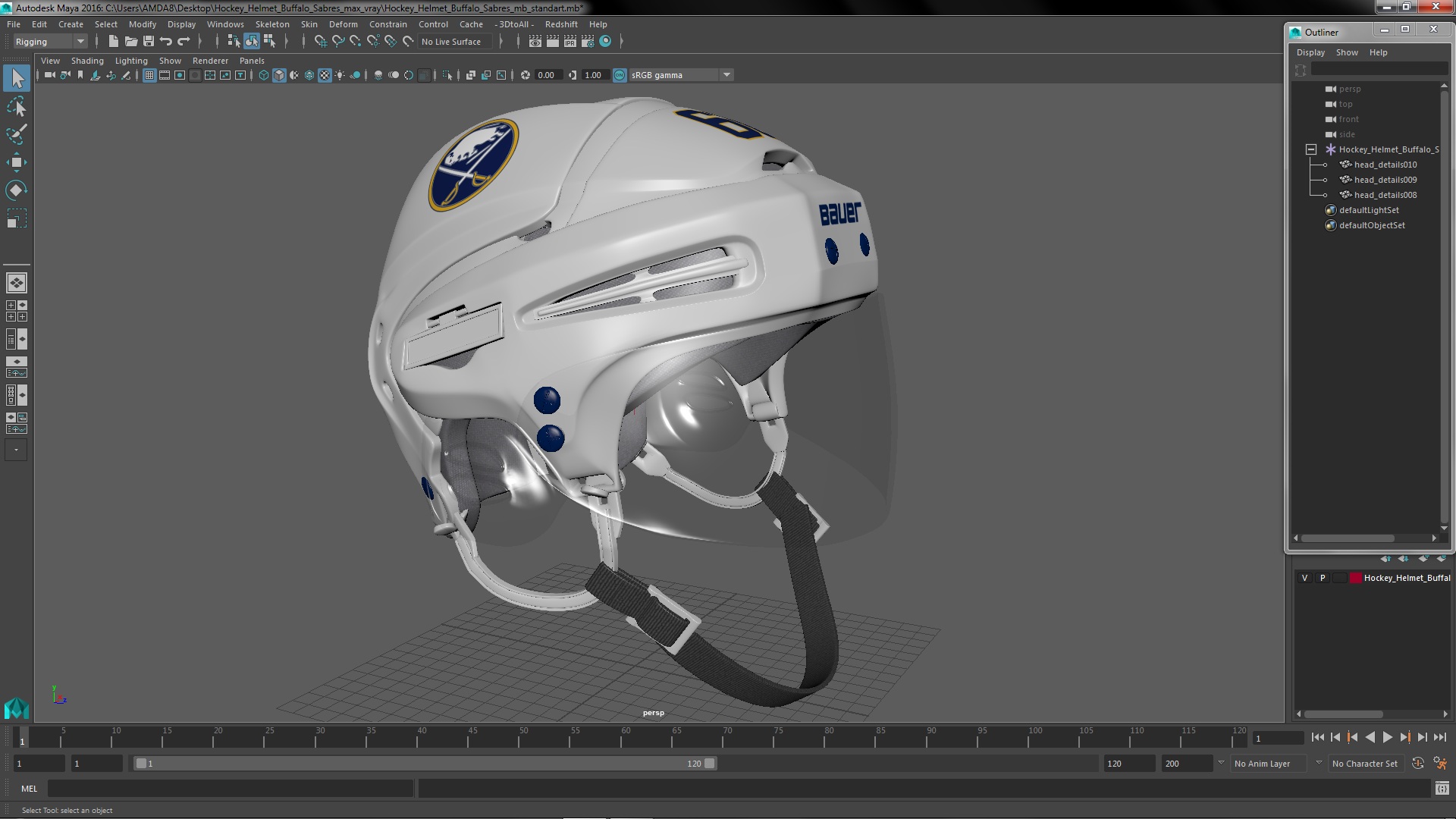Click the time range slider bar
Screen dimensions: 1456x819
pyautogui.click(x=425, y=764)
